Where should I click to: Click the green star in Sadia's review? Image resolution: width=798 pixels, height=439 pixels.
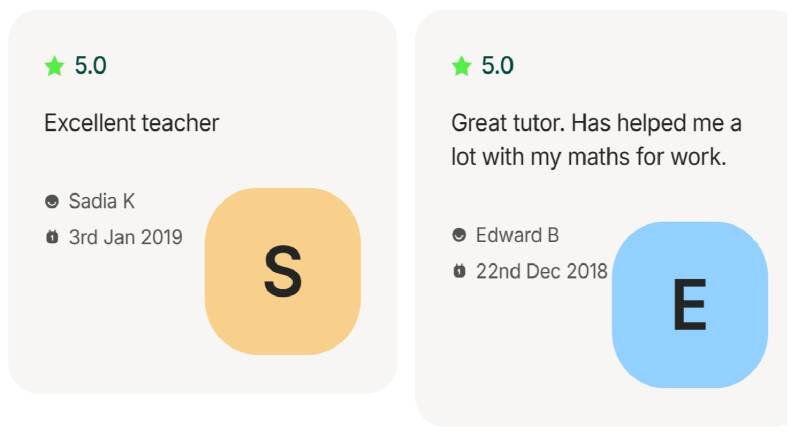click(54, 67)
